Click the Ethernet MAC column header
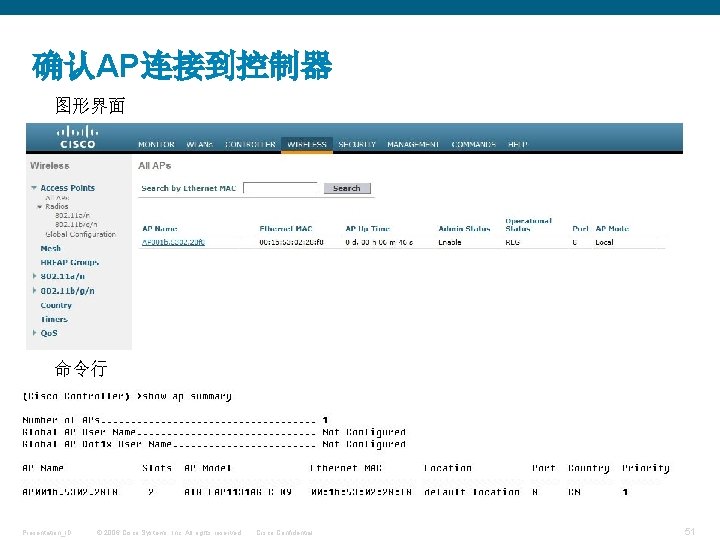Screen dimensions: 720x540 [x=286, y=229]
